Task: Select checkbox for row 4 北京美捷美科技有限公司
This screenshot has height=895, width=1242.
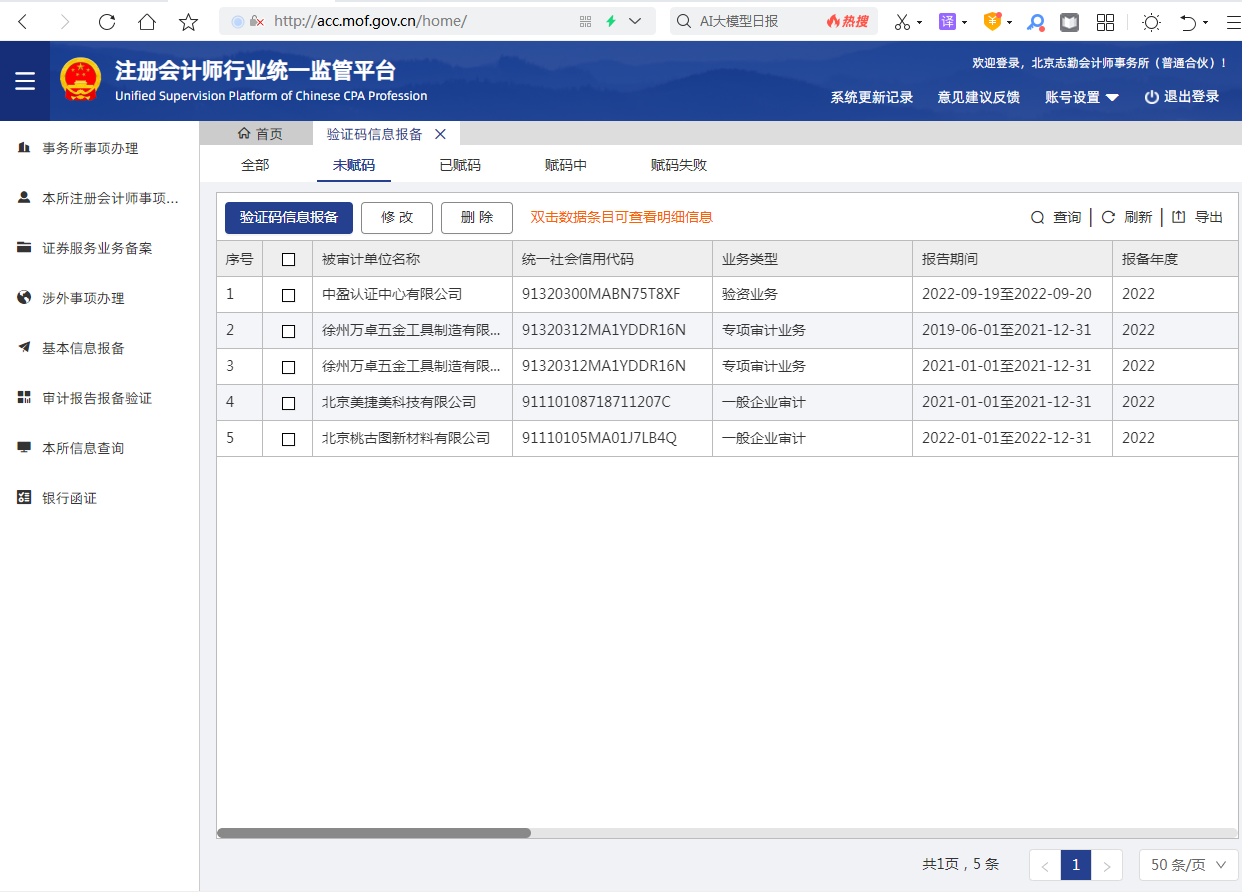Action: point(288,403)
